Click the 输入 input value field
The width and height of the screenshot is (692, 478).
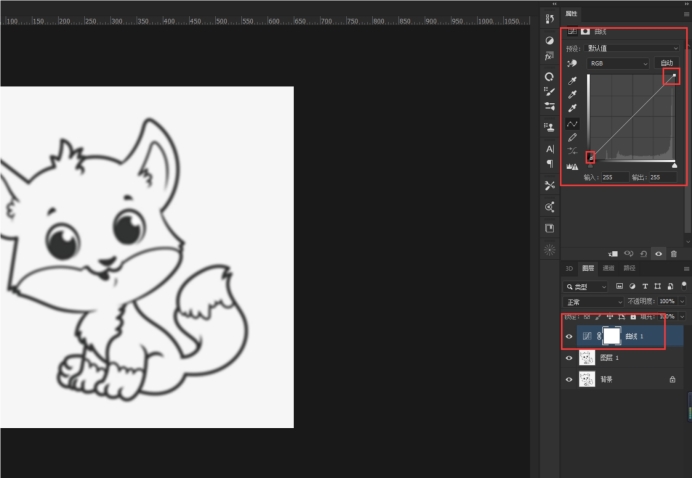click(x=615, y=177)
